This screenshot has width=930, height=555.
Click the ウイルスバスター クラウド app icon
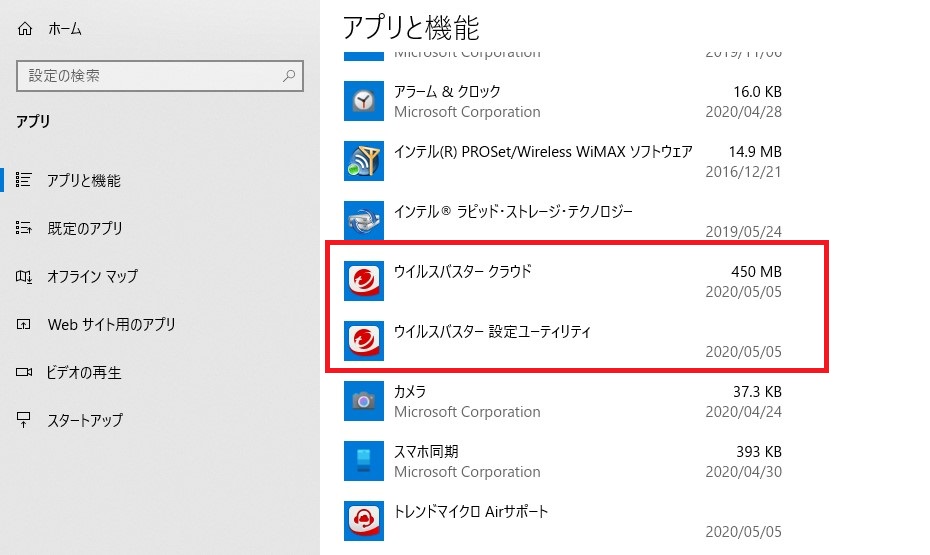click(x=364, y=281)
